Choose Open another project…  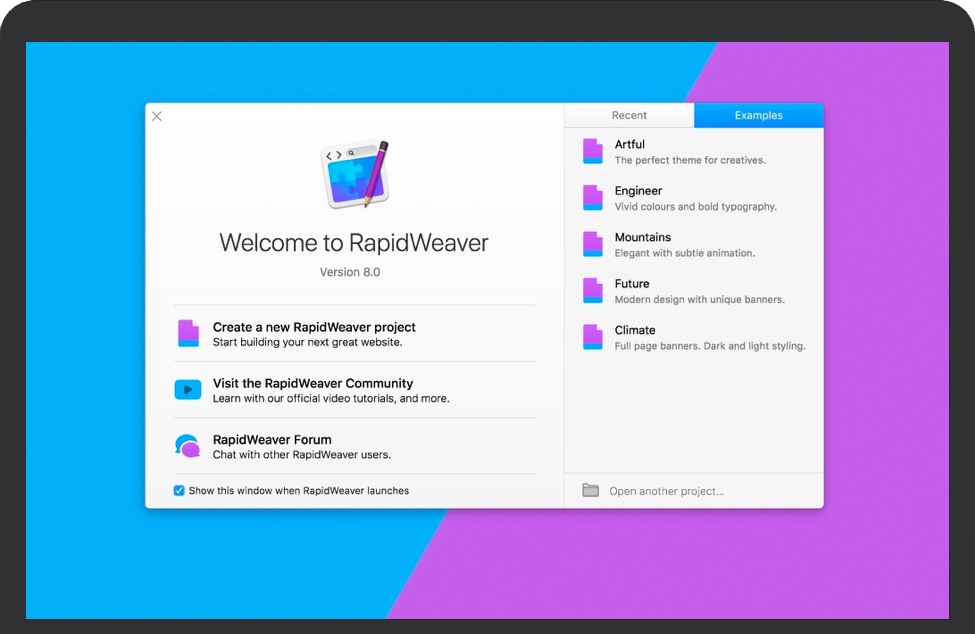tap(666, 492)
